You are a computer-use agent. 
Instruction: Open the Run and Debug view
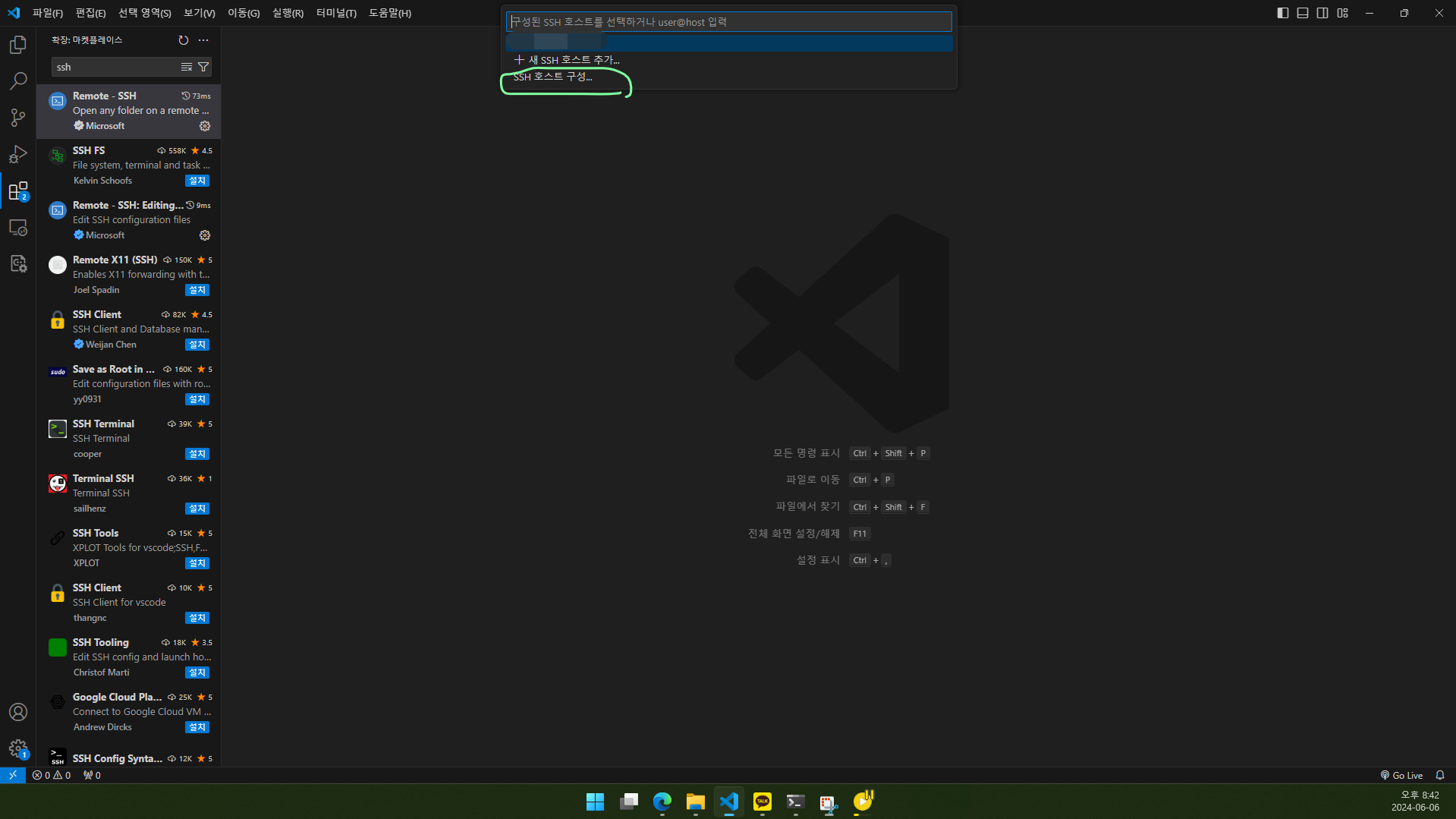[x=18, y=154]
